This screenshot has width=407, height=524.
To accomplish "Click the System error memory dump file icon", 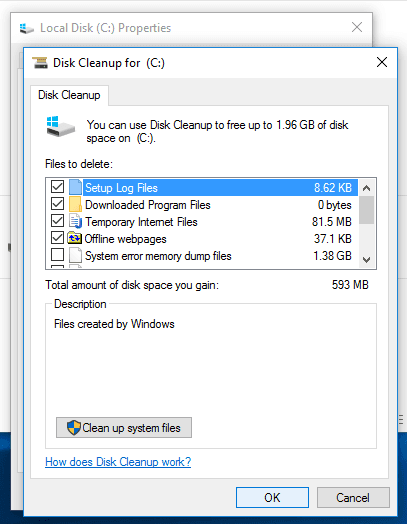I will tap(75, 256).
